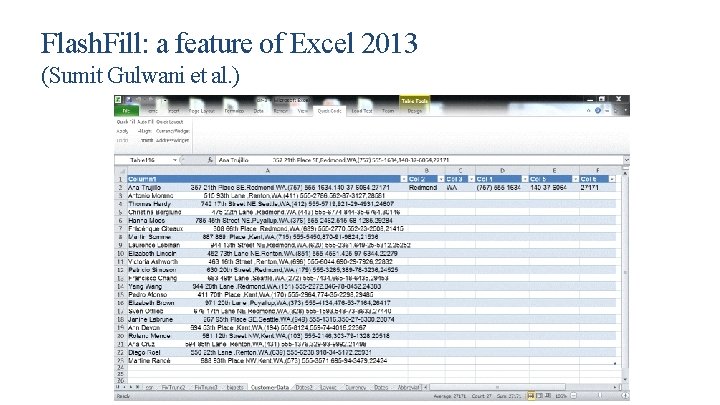720x405 pixels.
Task: Click the 100% zoom level indicator
Action: pyautogui.click(x=561, y=396)
